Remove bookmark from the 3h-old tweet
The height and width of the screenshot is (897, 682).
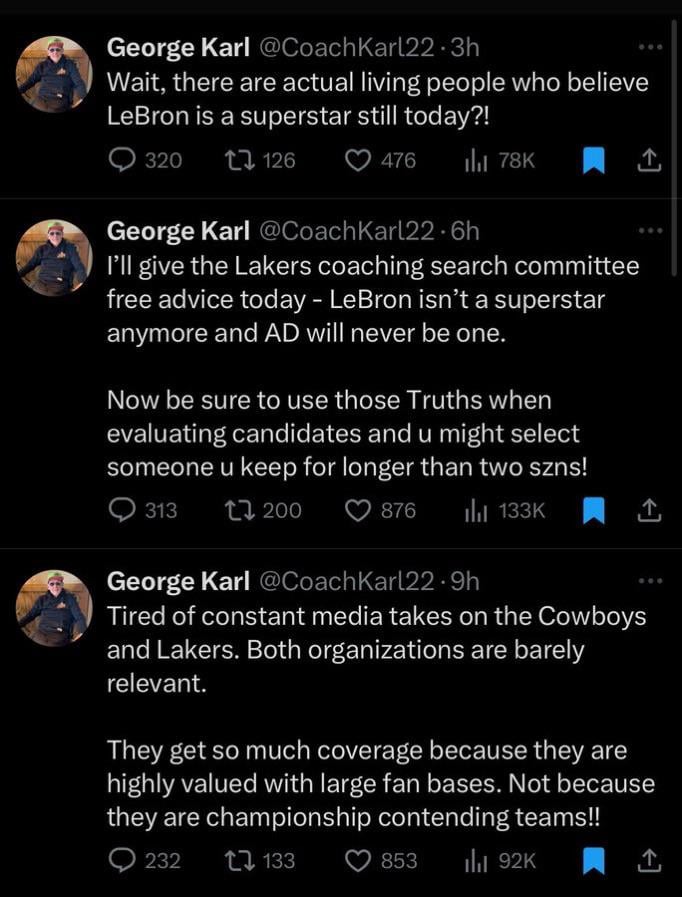[x=594, y=159]
